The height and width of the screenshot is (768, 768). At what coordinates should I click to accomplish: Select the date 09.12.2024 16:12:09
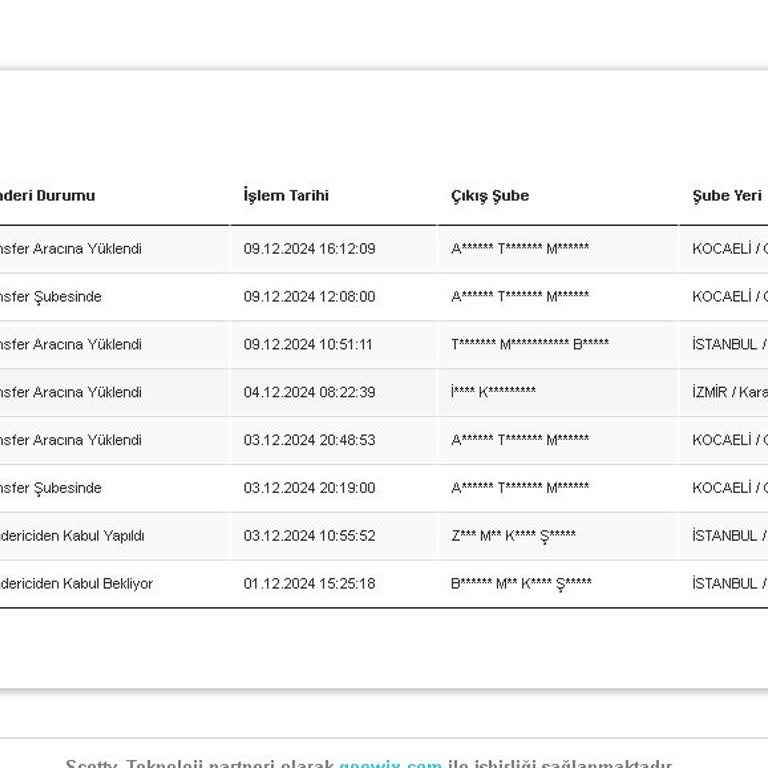pyautogui.click(x=310, y=249)
